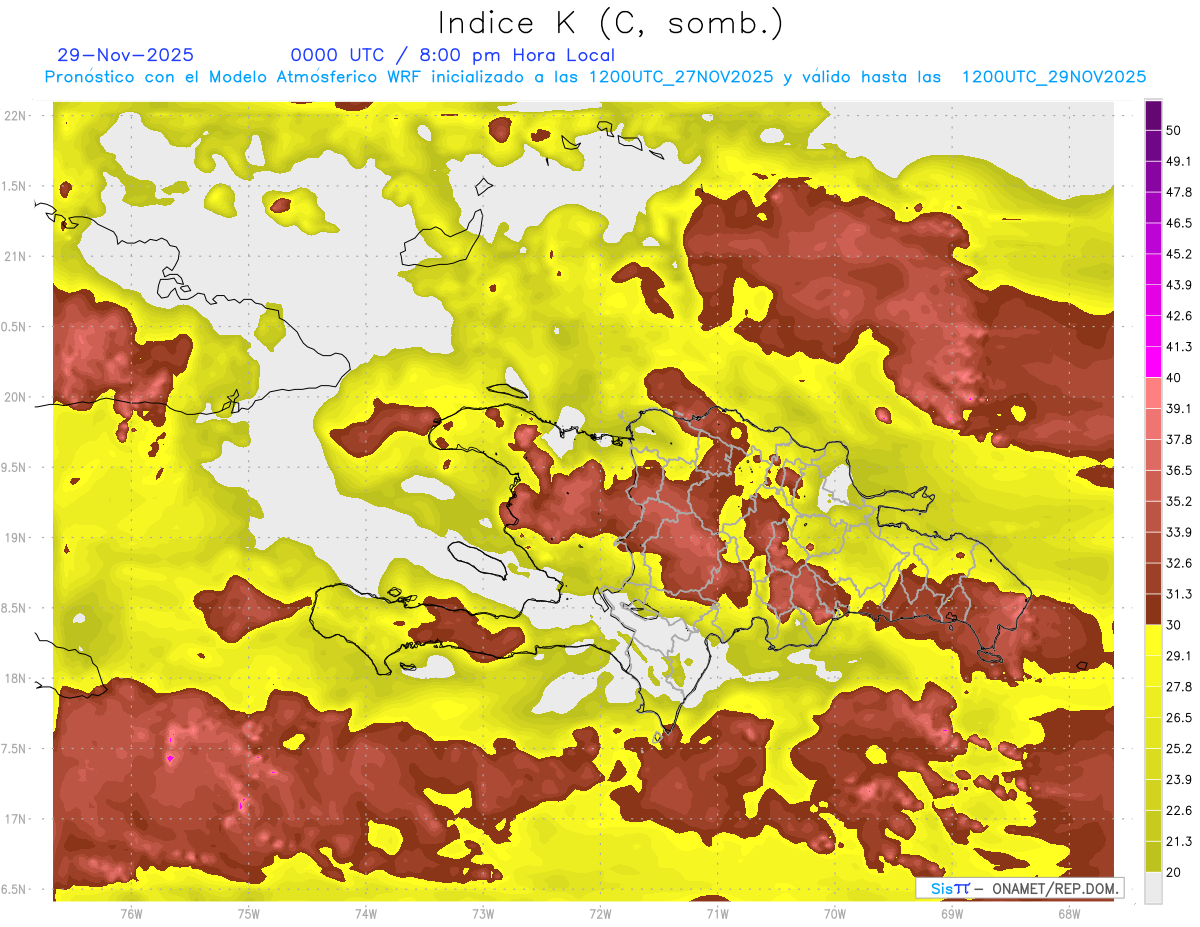Viewport: 1200px width, 927px height.
Task: Click the colorbar value "37.8"
Action: (1179, 440)
